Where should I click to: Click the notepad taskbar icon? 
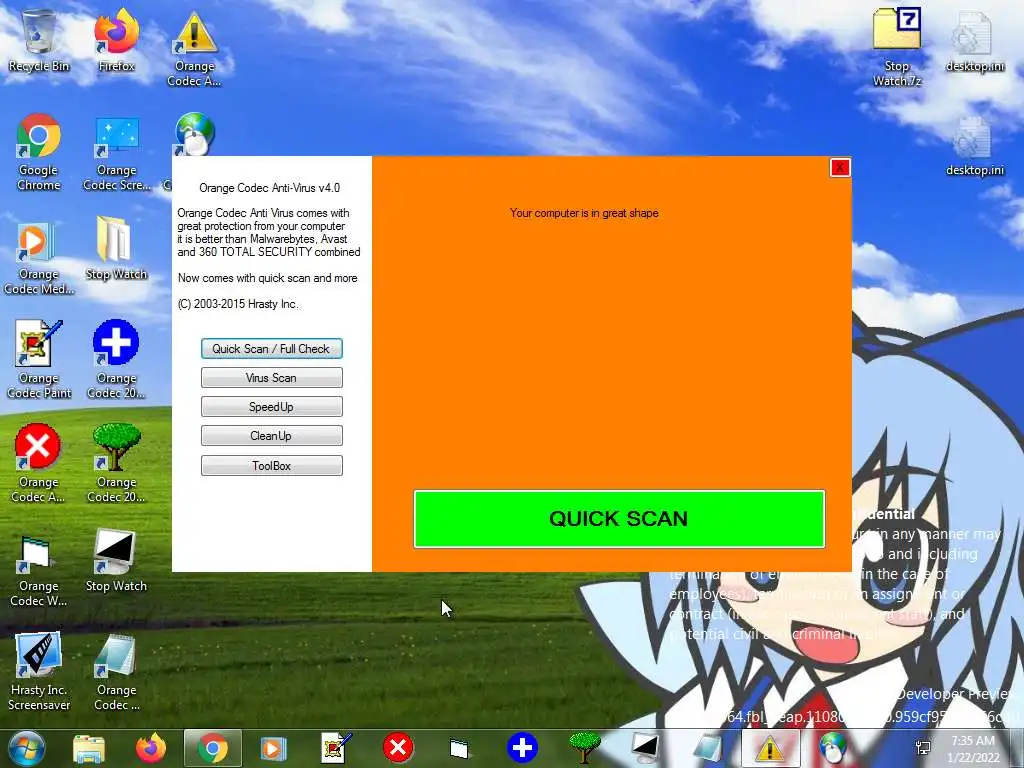pyautogui.click(x=708, y=748)
